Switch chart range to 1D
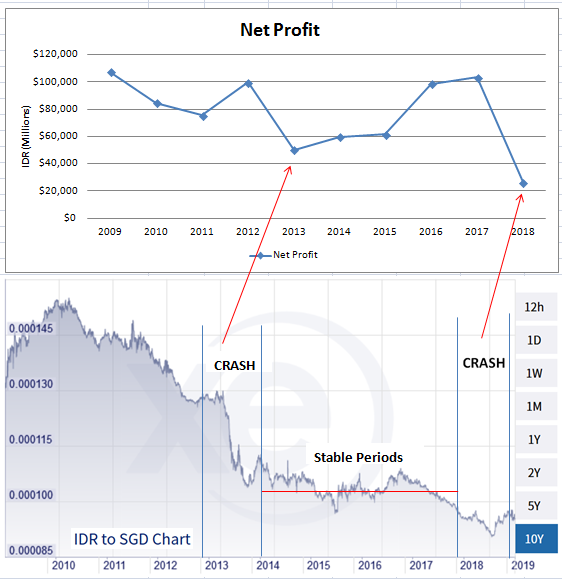The width and height of the screenshot is (562, 579). point(536,340)
